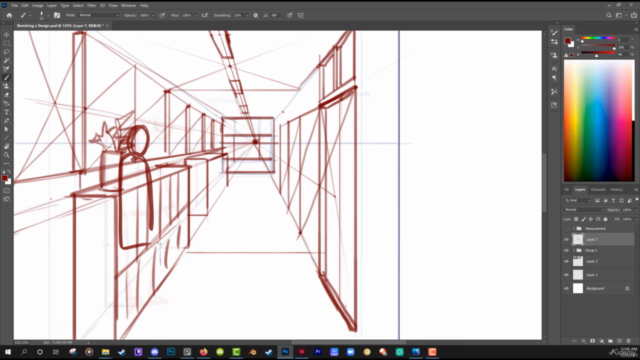Open the Edit Toolbar three-dots button
The image size is (640, 360).
click(x=7, y=164)
